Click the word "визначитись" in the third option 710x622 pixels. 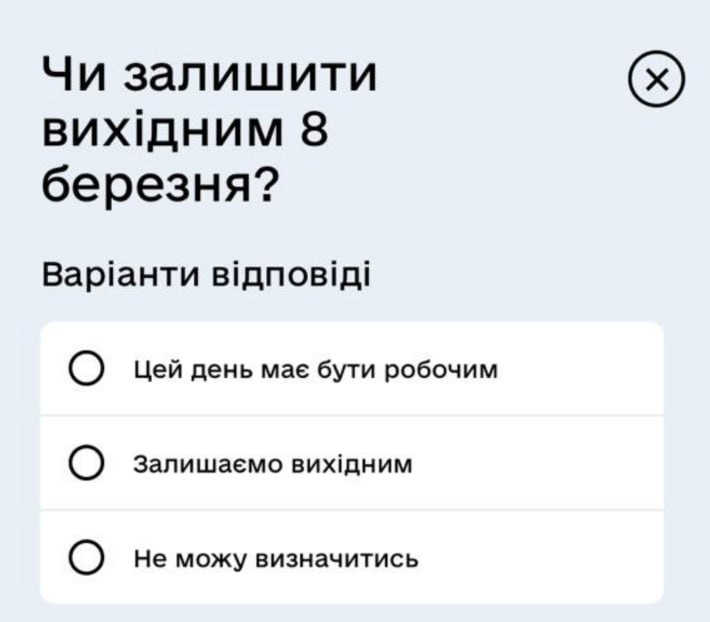click(337, 559)
